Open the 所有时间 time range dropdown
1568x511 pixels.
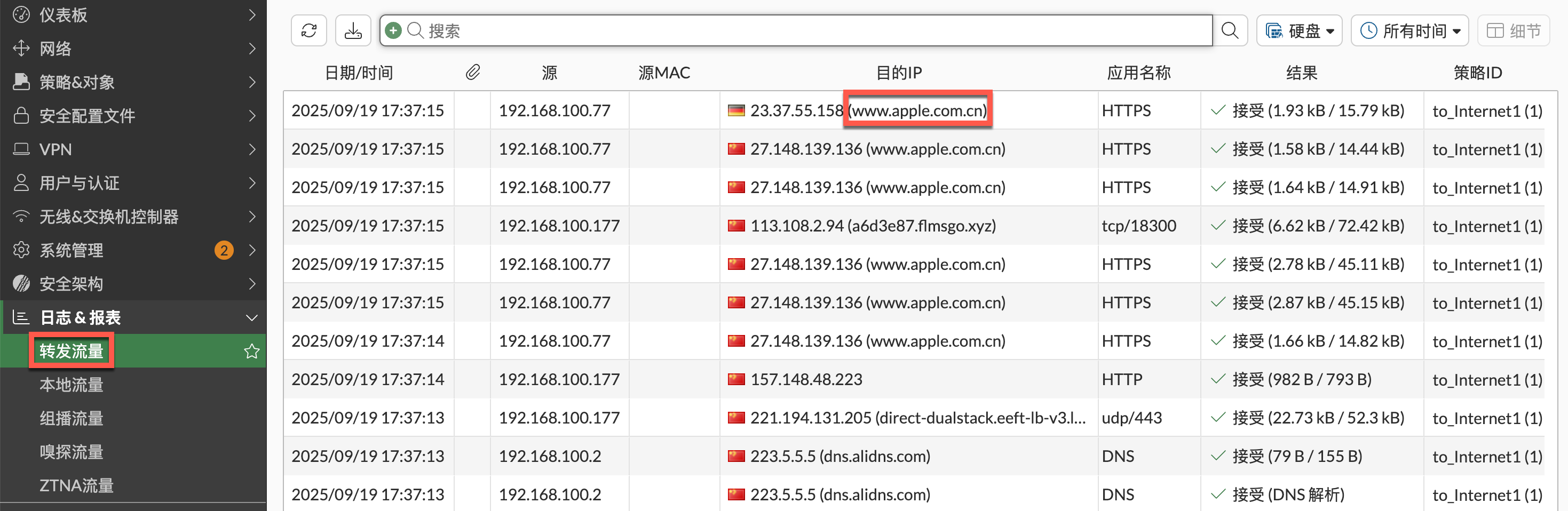1409,30
